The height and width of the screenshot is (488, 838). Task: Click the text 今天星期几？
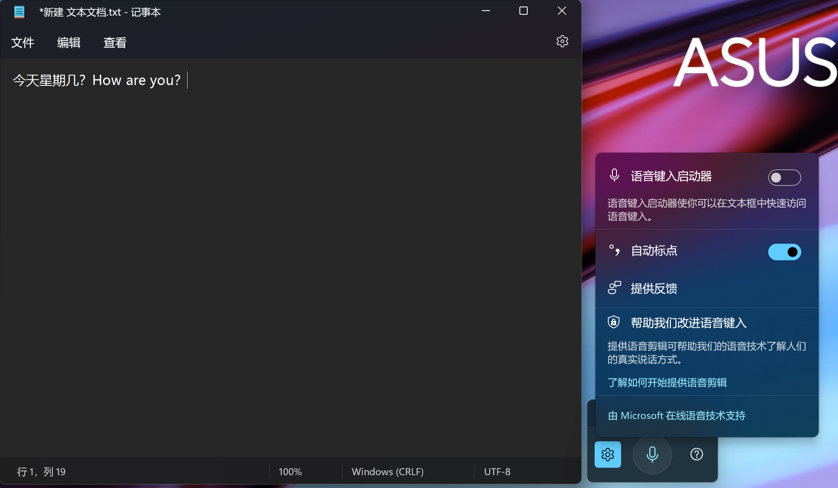(x=49, y=80)
